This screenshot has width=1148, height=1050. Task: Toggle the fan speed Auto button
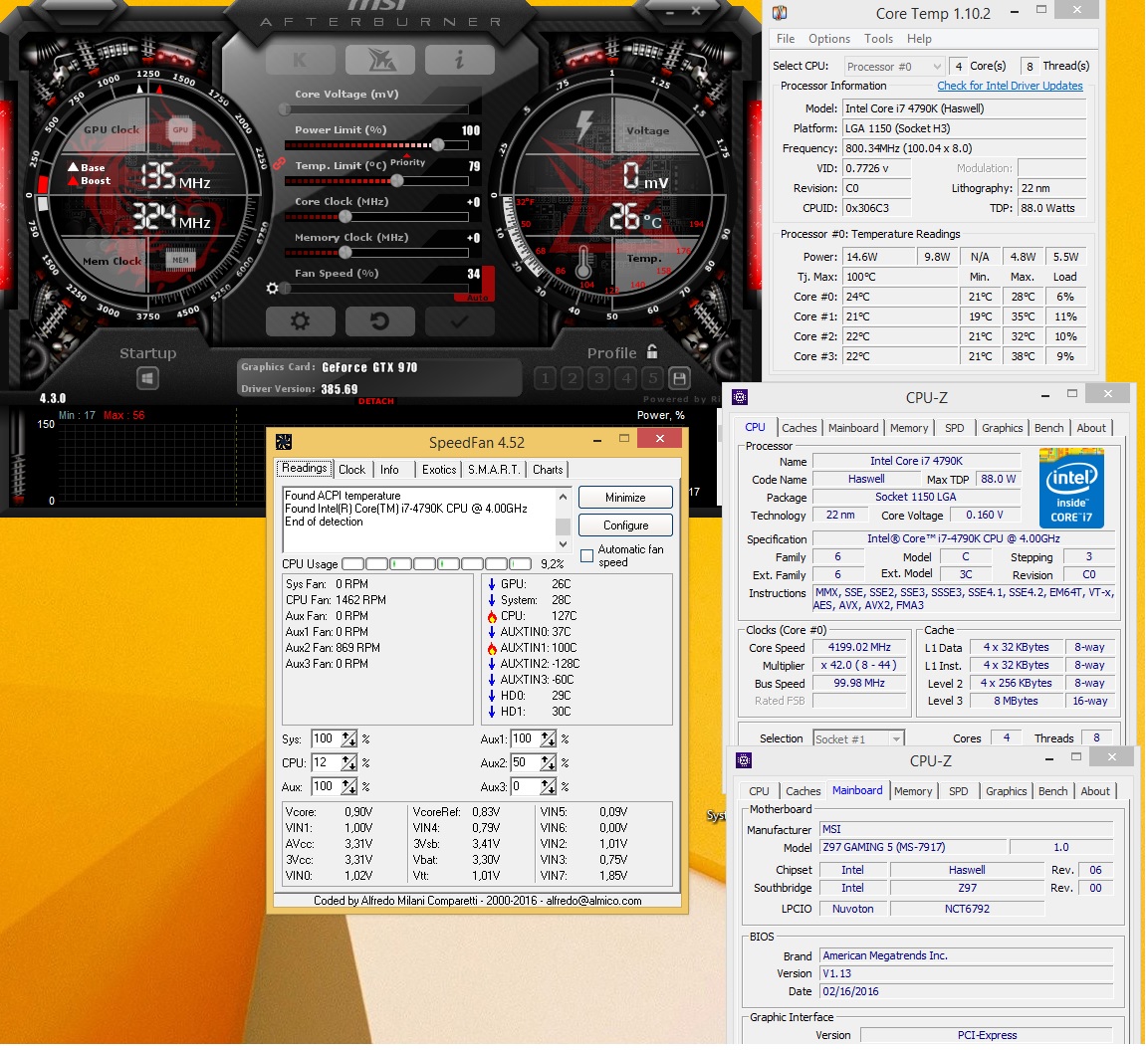477,298
